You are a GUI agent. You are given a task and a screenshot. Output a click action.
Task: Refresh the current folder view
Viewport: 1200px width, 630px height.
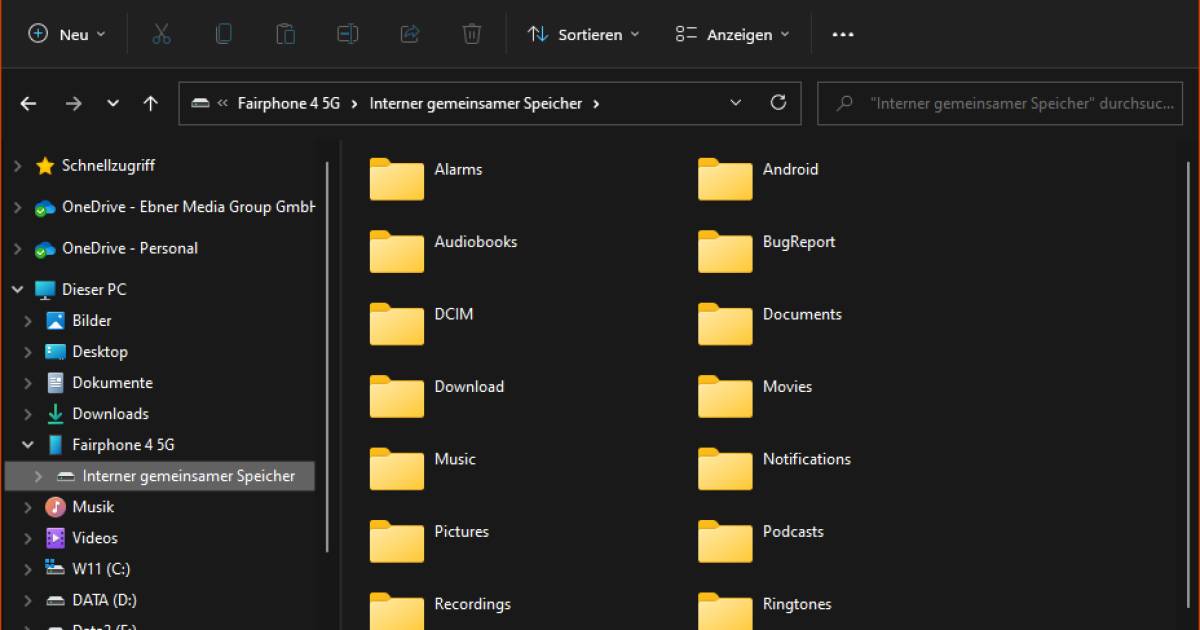pyautogui.click(x=778, y=102)
